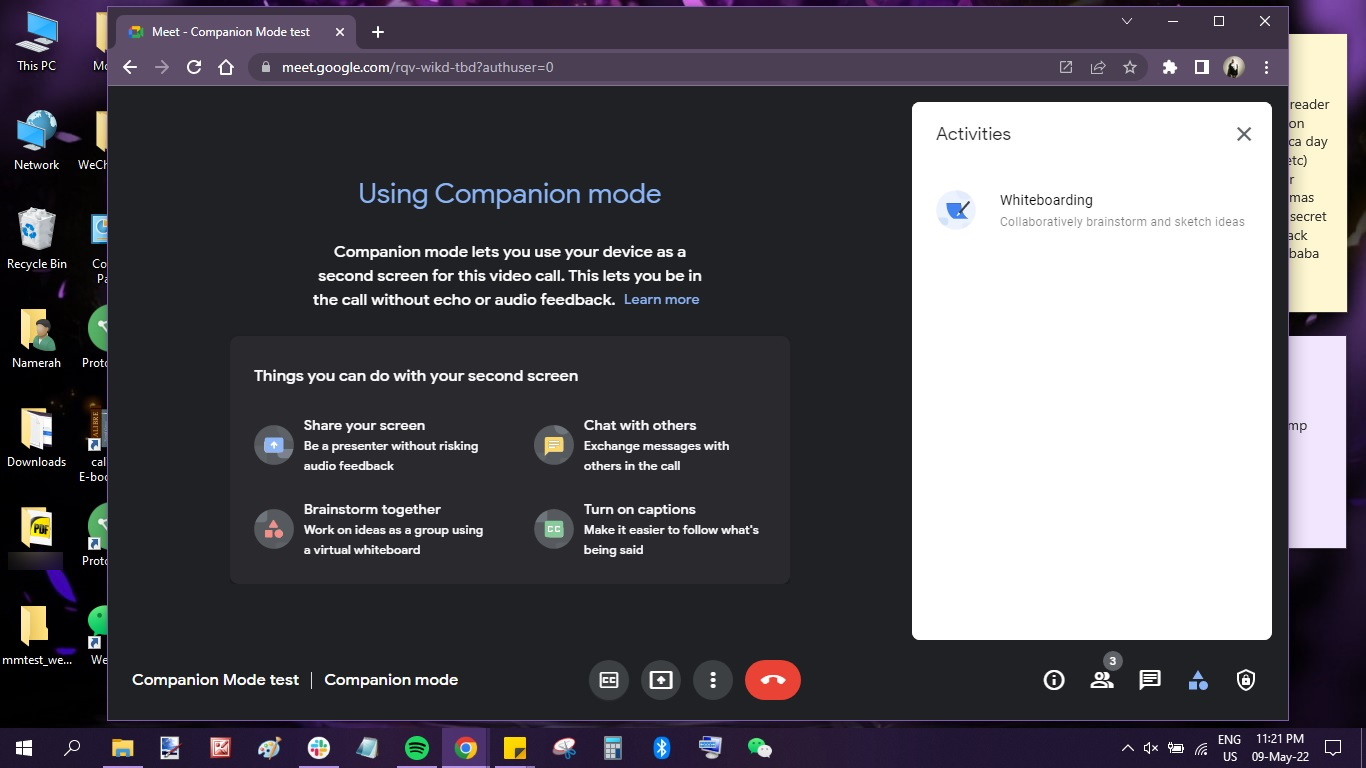1366x768 pixels.
Task: Click the Turn on captions tile icon
Action: [x=554, y=529]
